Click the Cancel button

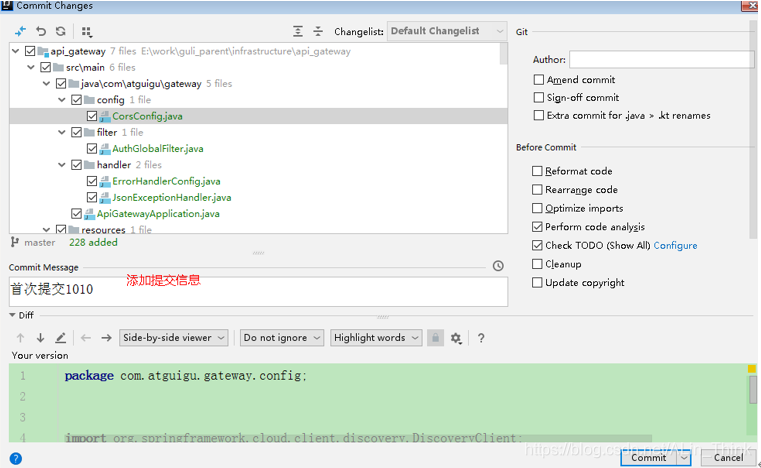click(728, 457)
